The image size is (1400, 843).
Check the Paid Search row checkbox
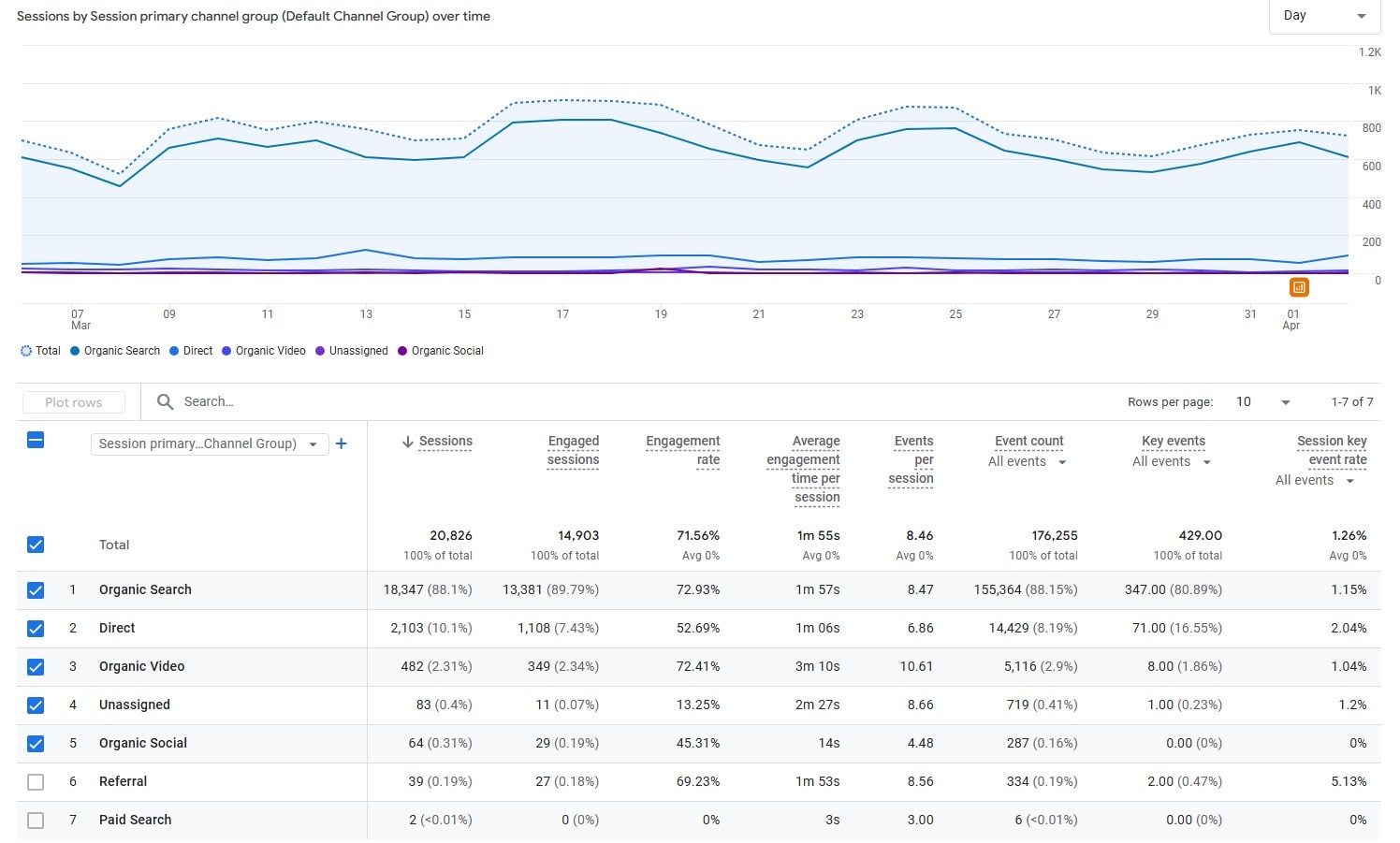[x=36, y=820]
